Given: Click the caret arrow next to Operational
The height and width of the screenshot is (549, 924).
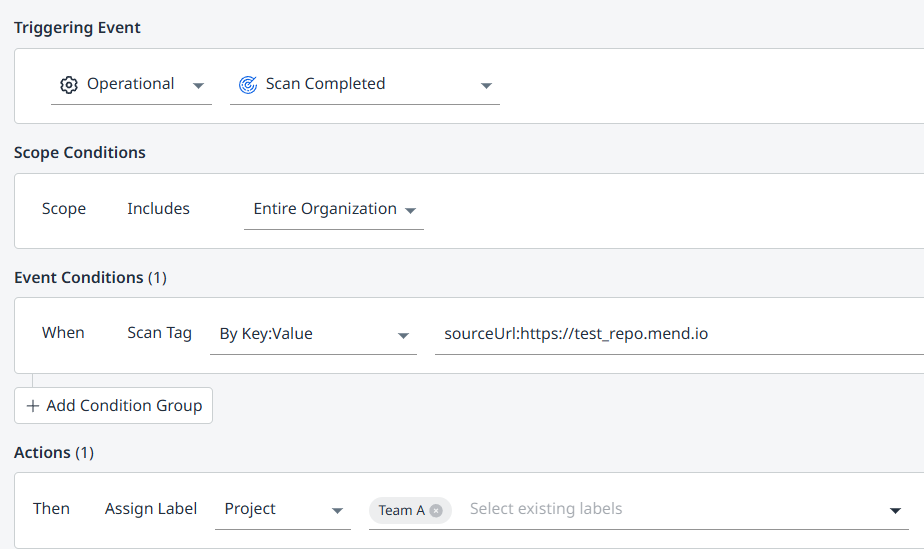Looking at the screenshot, I should click(198, 85).
